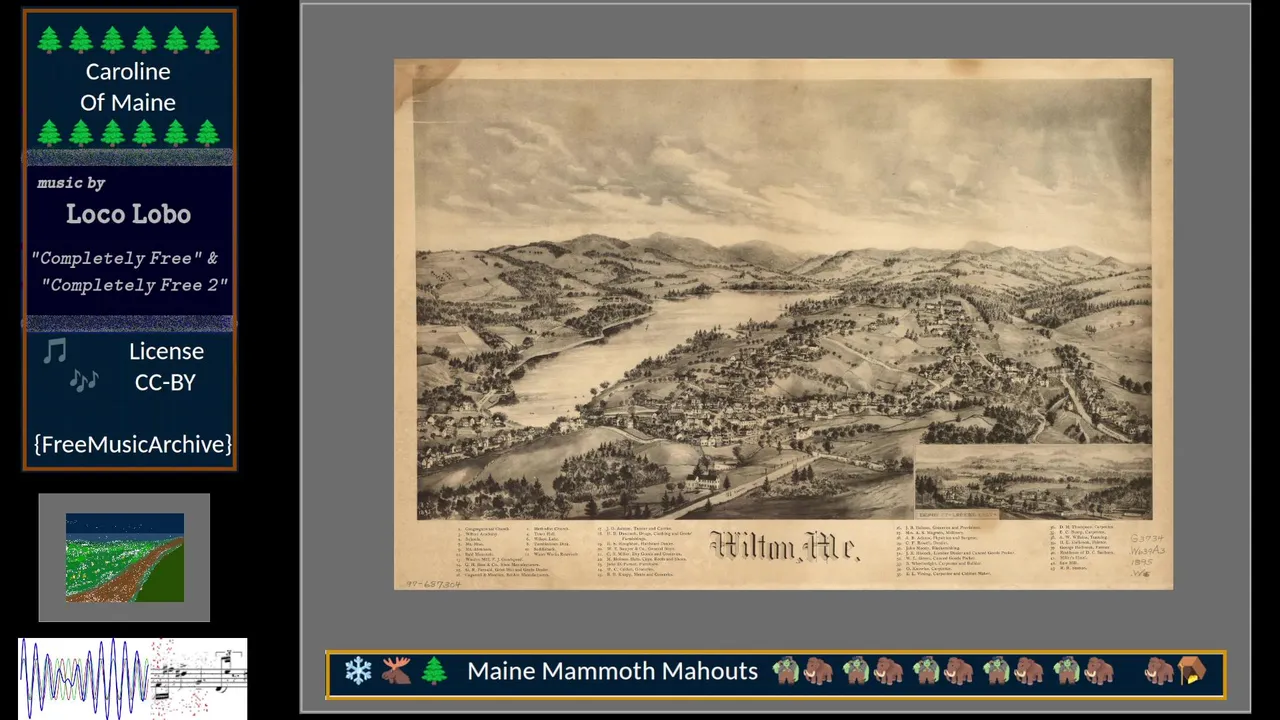Screen dimensions: 1280x720
Task: Click the 'License' label
Action: 166,351
